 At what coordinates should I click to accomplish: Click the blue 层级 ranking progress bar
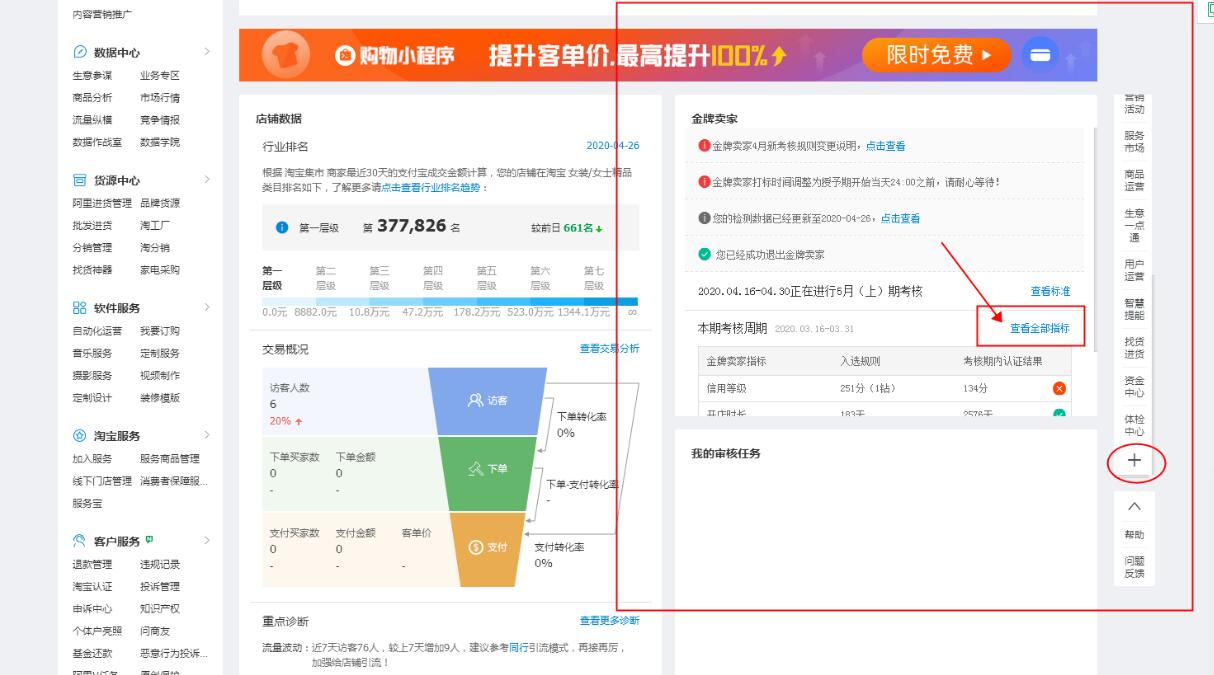(x=449, y=301)
